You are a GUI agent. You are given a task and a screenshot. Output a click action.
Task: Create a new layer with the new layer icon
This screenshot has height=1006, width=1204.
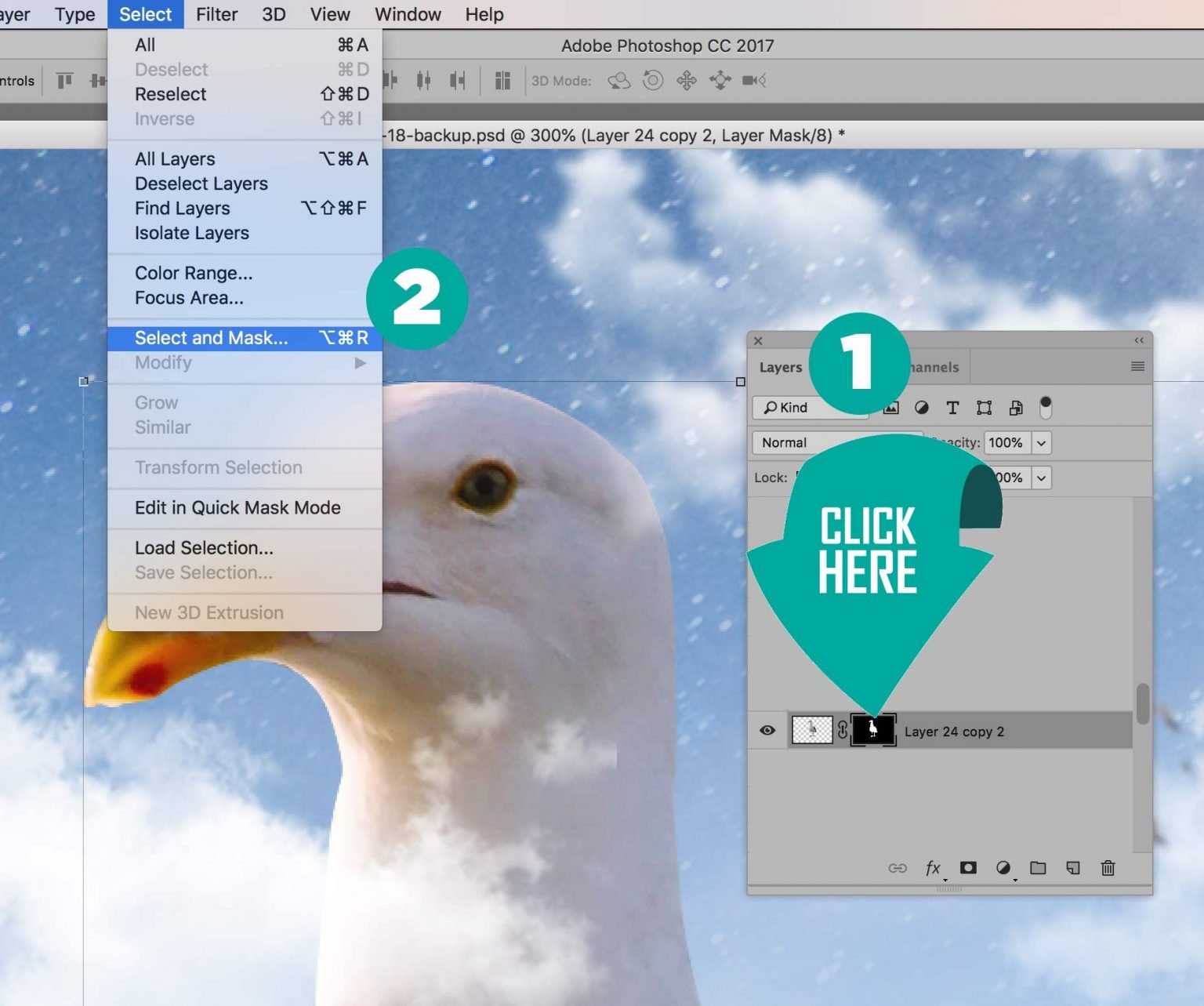[x=1072, y=868]
